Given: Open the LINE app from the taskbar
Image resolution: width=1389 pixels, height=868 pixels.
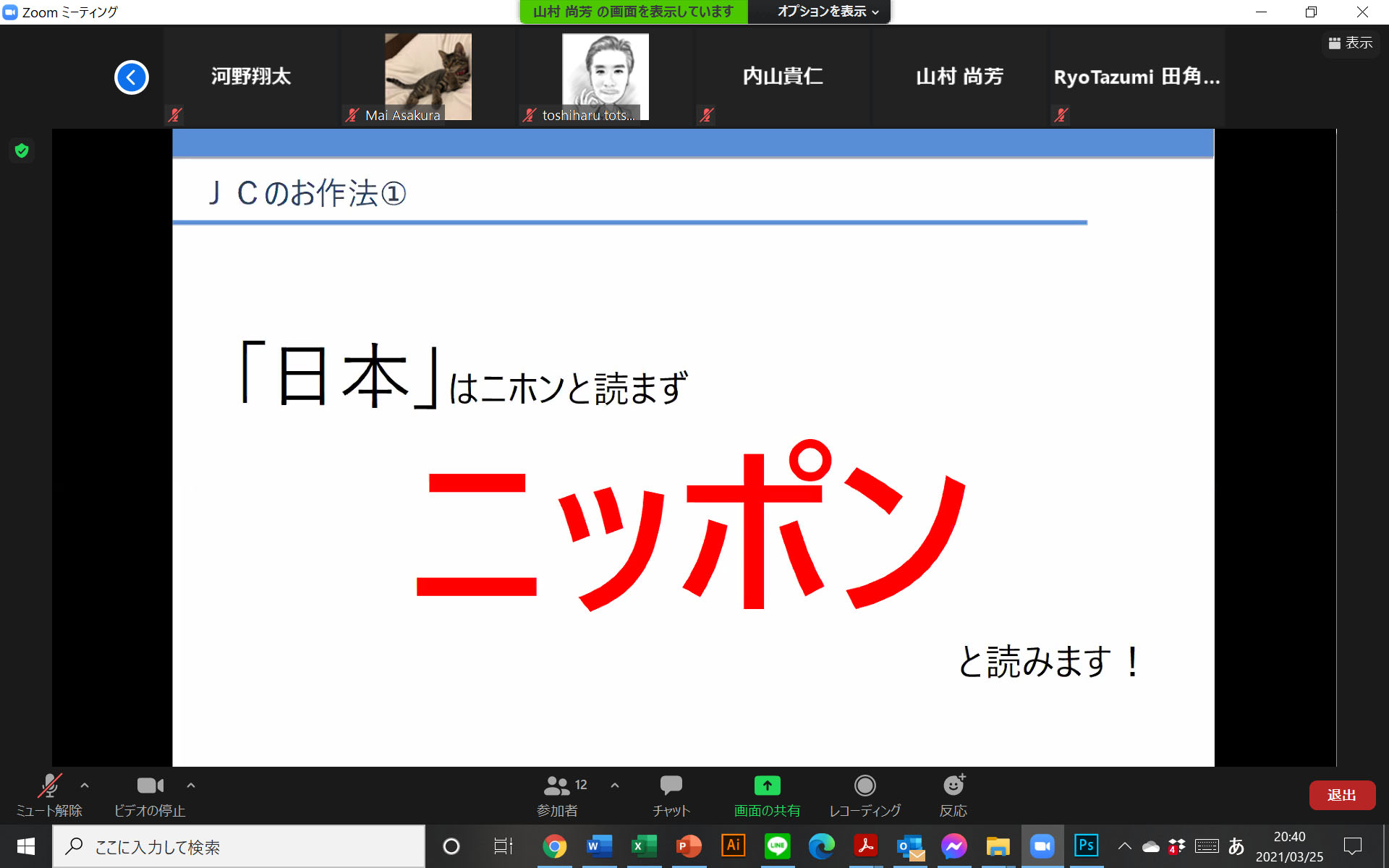Looking at the screenshot, I should 777,846.
